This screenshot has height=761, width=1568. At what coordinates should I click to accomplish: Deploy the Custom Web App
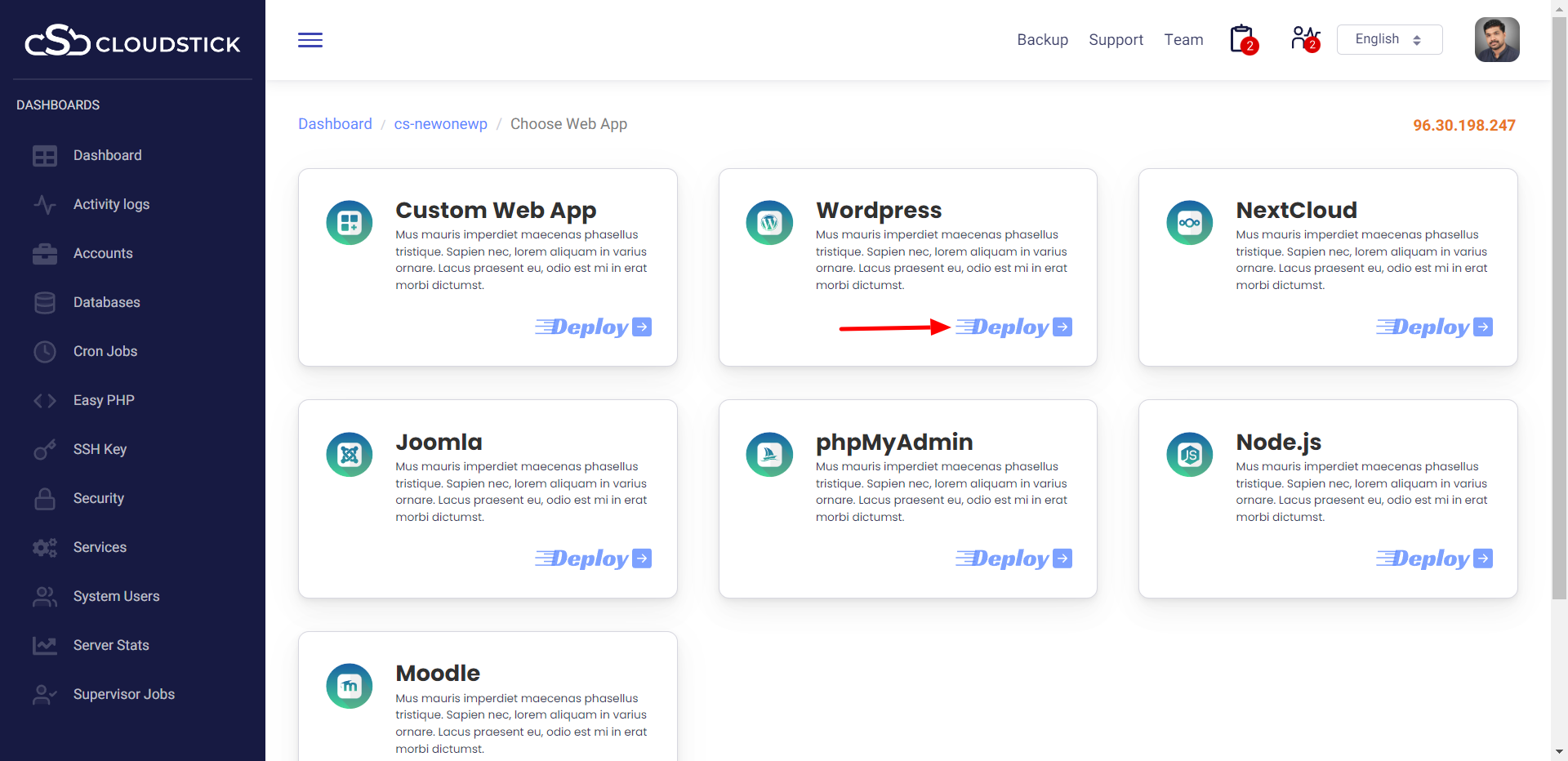click(594, 327)
